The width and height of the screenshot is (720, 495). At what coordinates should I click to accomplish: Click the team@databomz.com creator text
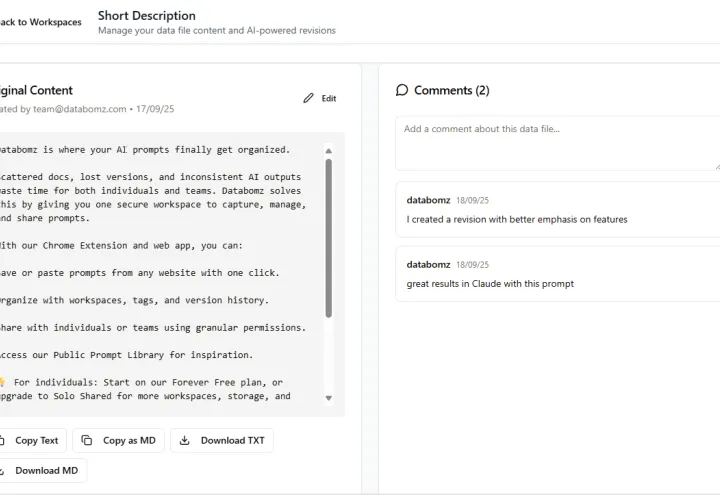pos(79,109)
